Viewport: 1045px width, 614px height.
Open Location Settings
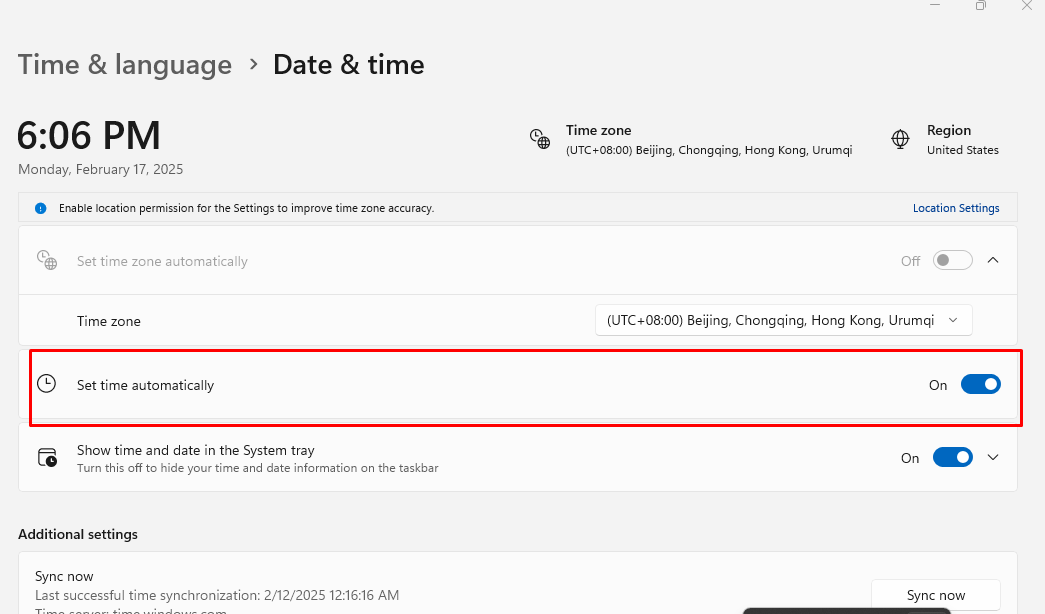956,208
